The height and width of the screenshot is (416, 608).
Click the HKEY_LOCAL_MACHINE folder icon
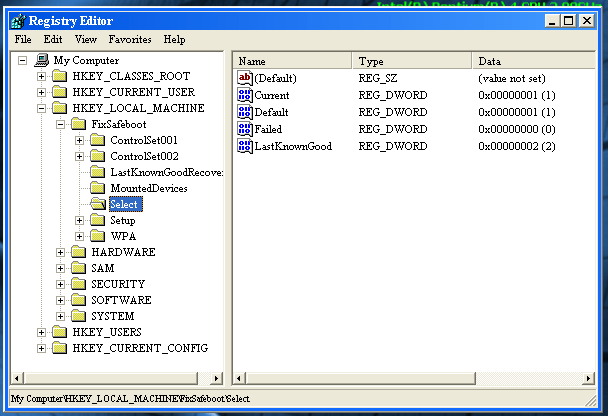pos(60,108)
